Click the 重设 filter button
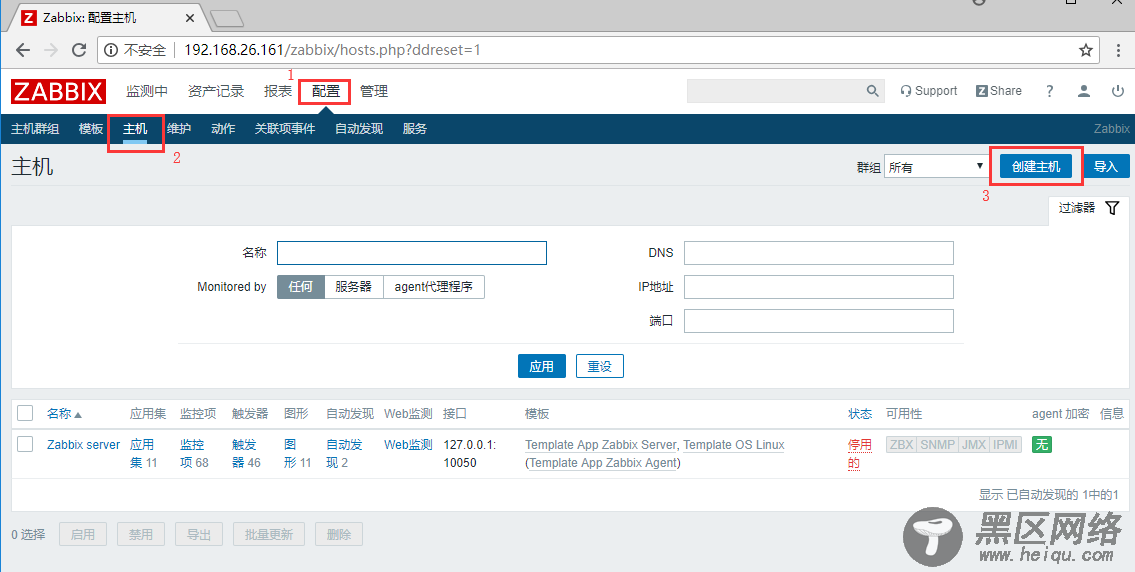The width and height of the screenshot is (1135, 572). (x=599, y=366)
